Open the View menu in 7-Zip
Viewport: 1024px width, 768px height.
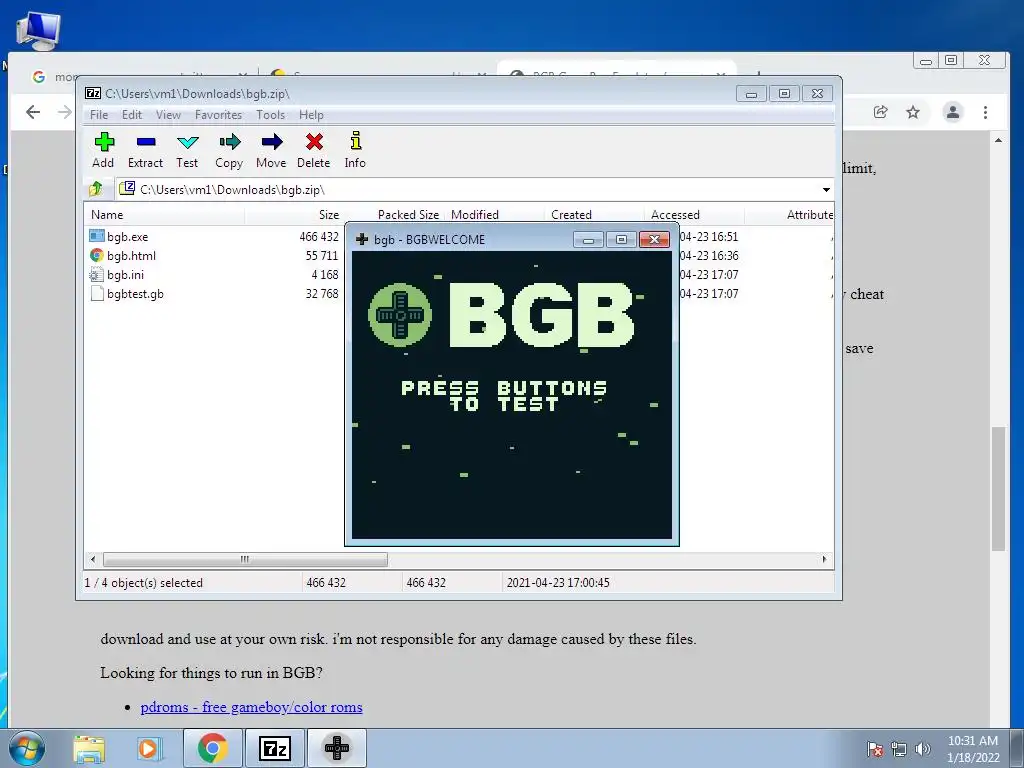pos(168,115)
